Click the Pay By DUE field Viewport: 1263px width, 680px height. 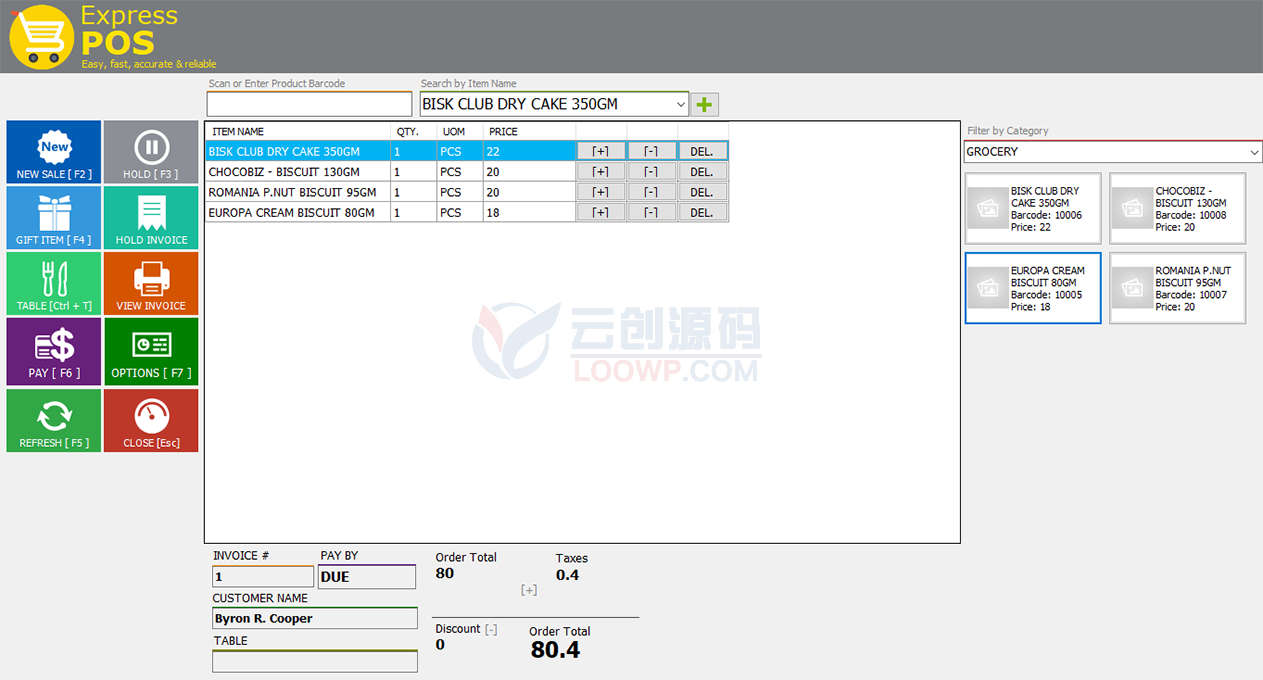click(367, 577)
